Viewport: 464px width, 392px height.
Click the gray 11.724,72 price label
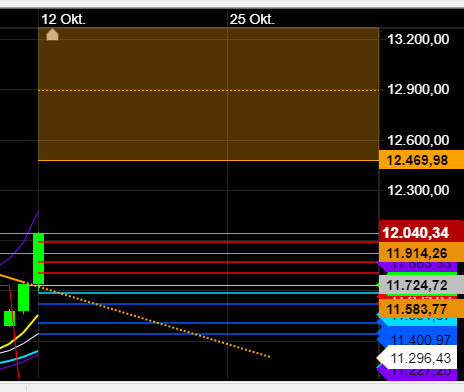point(421,285)
